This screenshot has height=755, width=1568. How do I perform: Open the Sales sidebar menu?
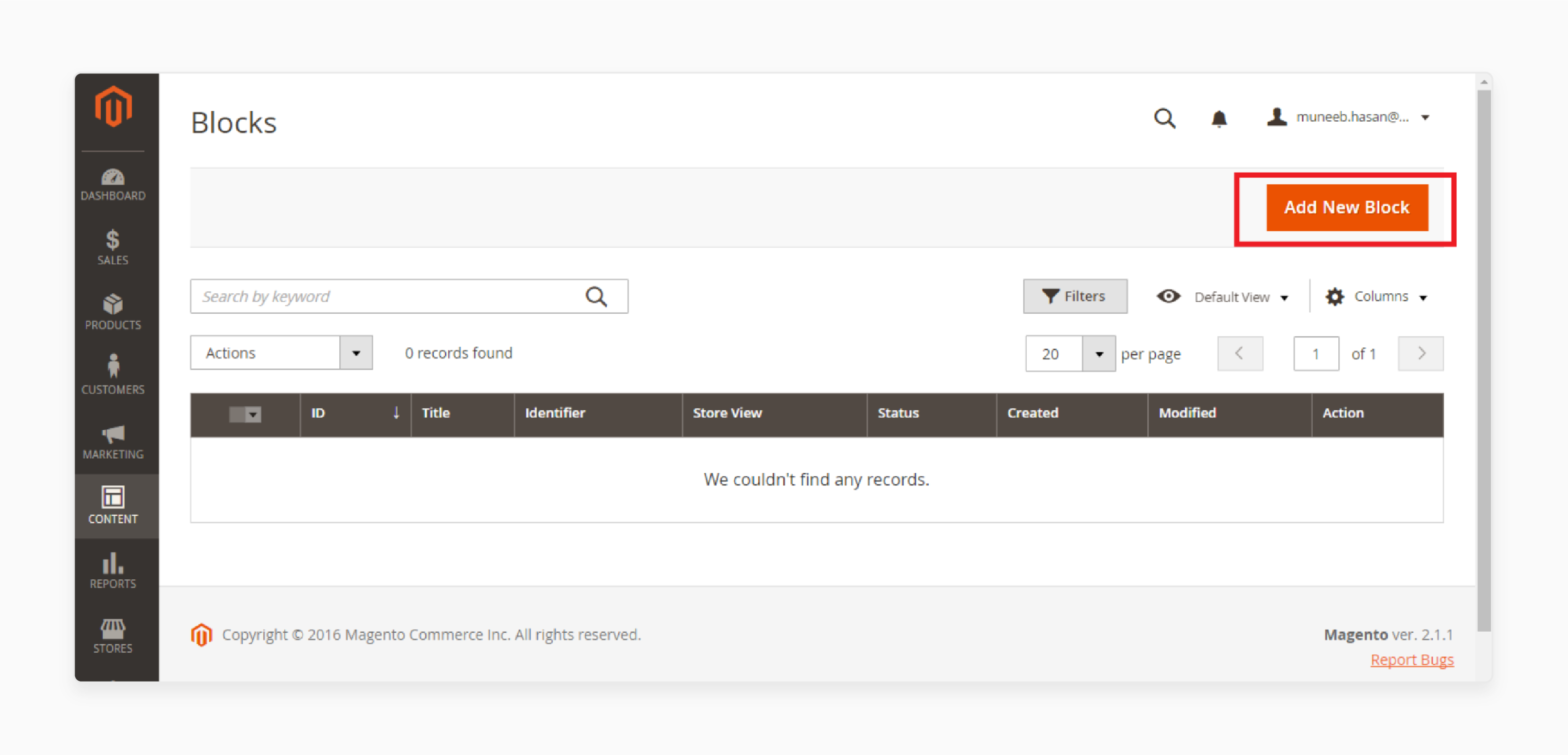(x=113, y=248)
